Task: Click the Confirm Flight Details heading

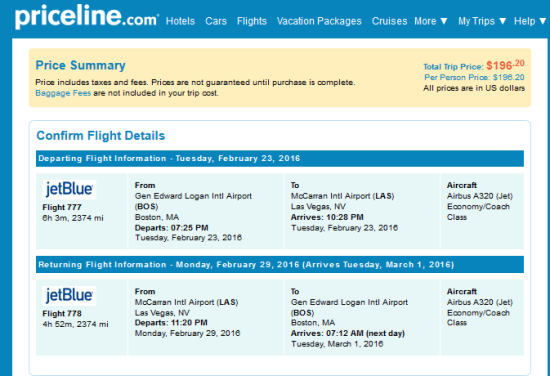Action: click(x=101, y=136)
